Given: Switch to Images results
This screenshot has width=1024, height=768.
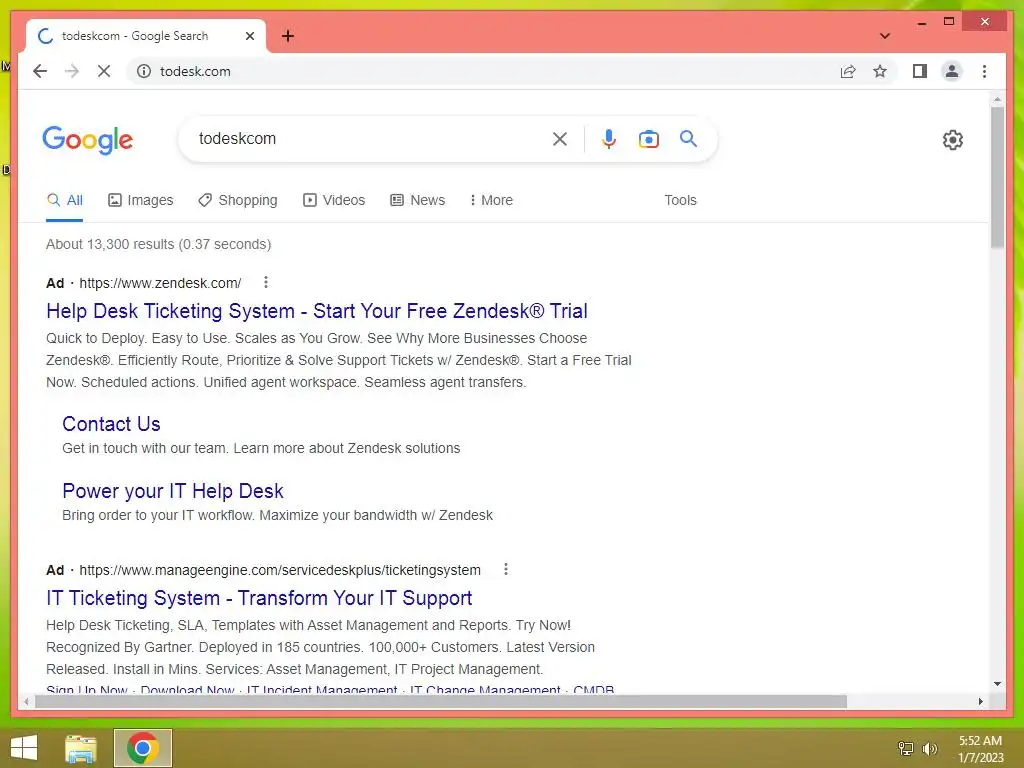Looking at the screenshot, I should coord(140,200).
